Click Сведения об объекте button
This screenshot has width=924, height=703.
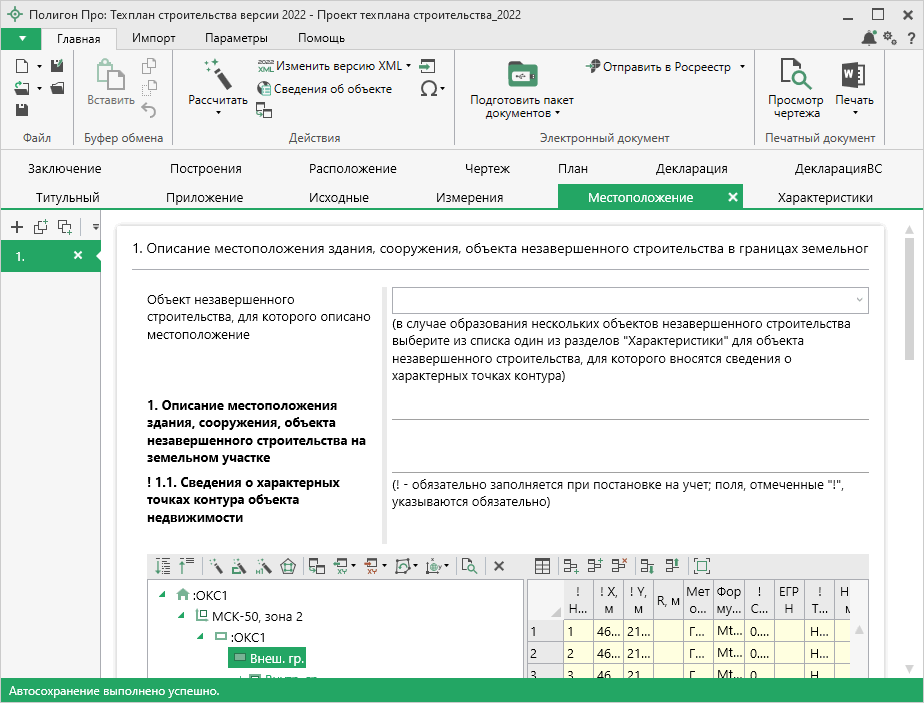(x=324, y=89)
